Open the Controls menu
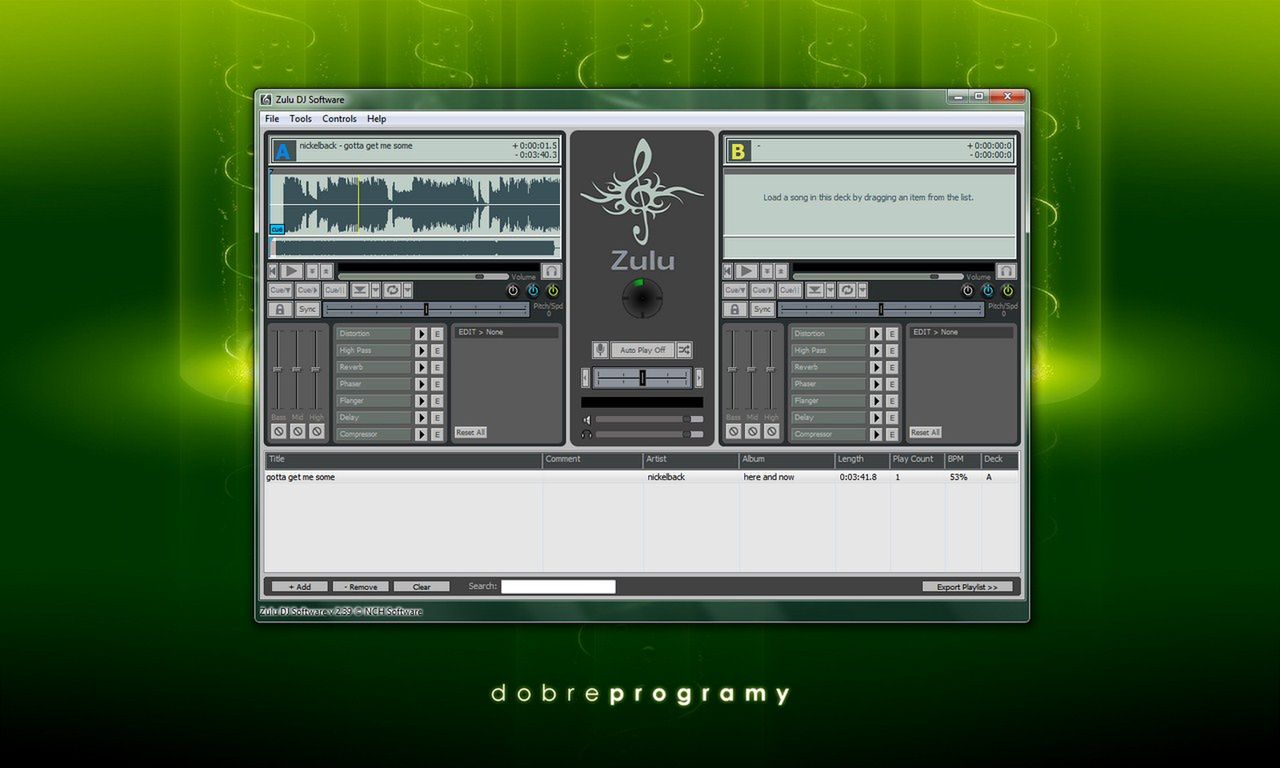 click(x=339, y=118)
